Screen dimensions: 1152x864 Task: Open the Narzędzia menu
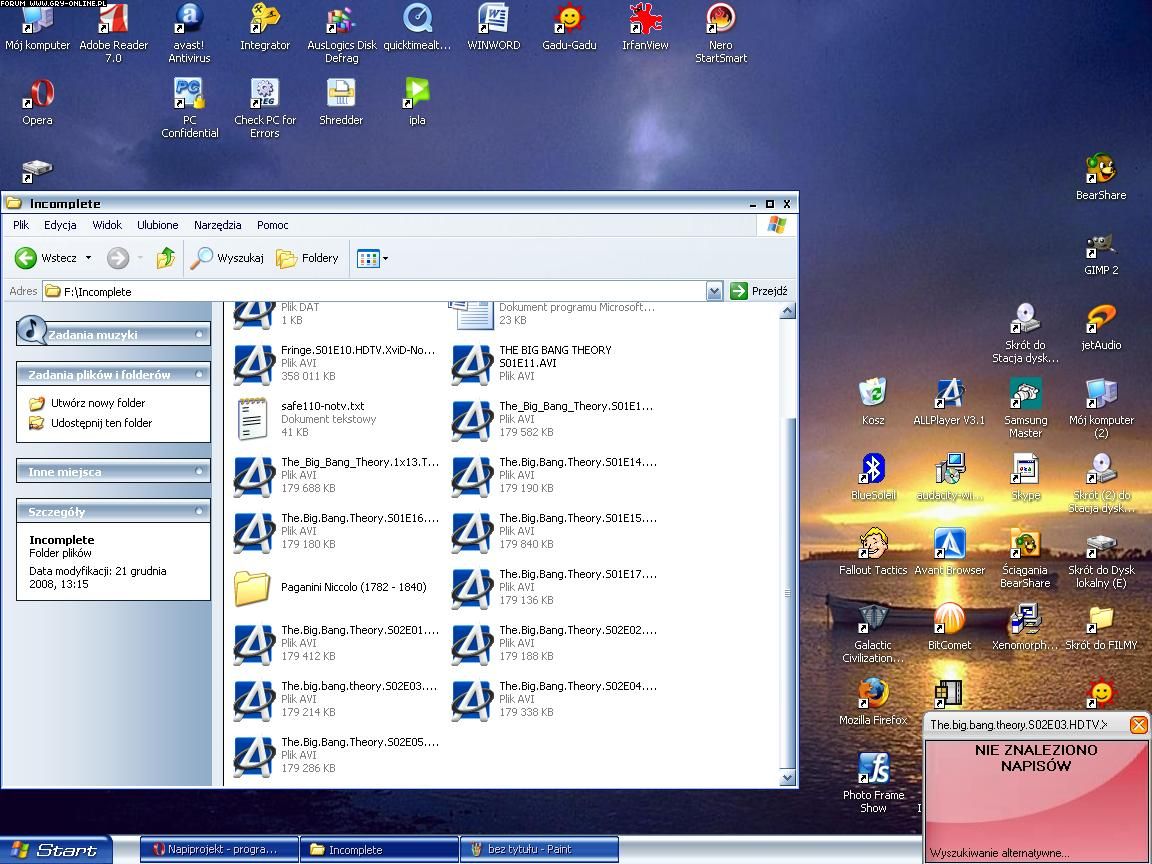[x=217, y=225]
